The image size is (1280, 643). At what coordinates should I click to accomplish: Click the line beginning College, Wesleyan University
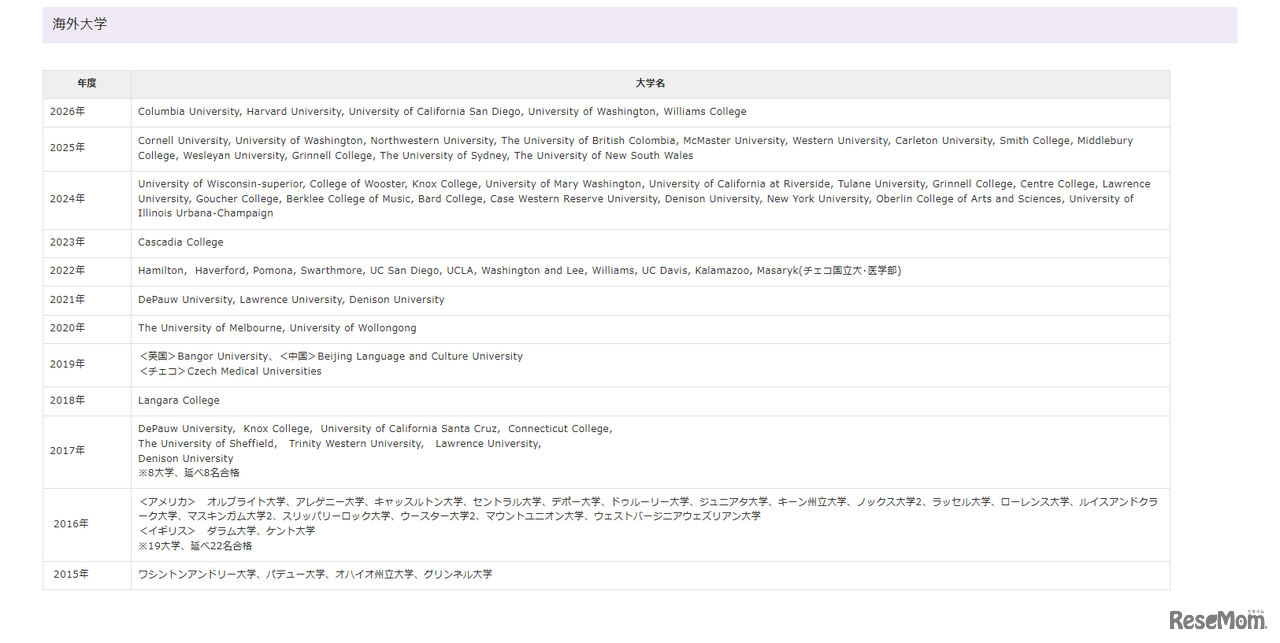click(415, 156)
